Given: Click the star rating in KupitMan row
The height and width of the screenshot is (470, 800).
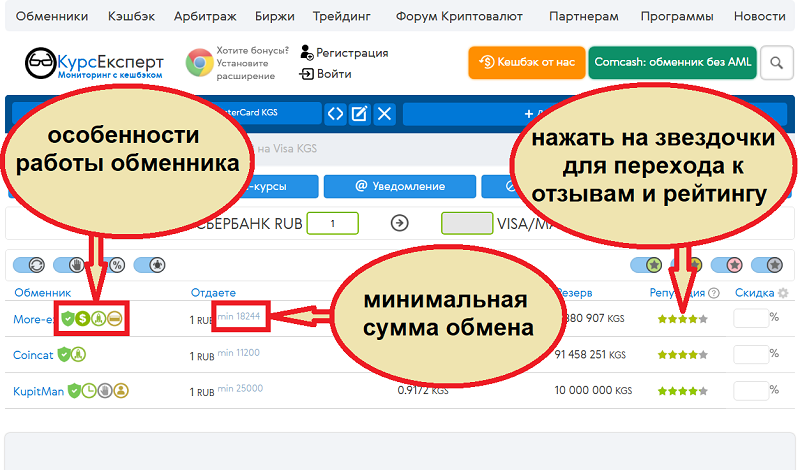Looking at the screenshot, I should click(x=683, y=391).
